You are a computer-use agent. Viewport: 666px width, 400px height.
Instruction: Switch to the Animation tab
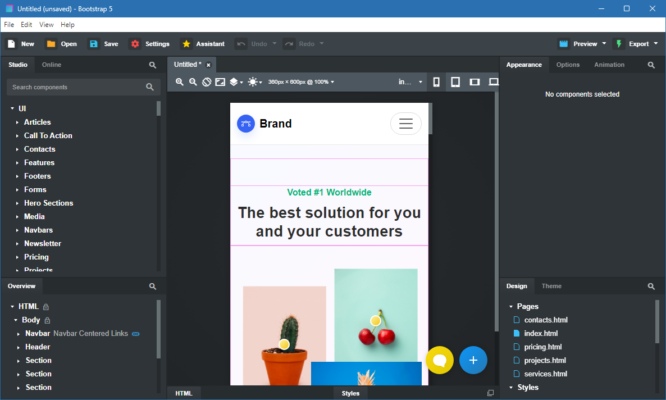609,65
